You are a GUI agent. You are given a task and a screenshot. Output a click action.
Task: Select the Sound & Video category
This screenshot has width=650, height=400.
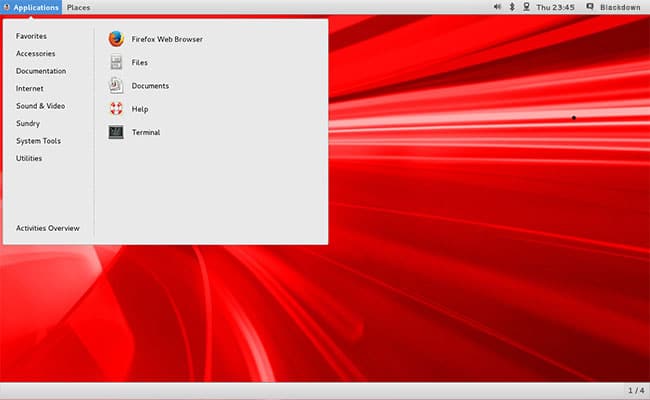point(40,106)
